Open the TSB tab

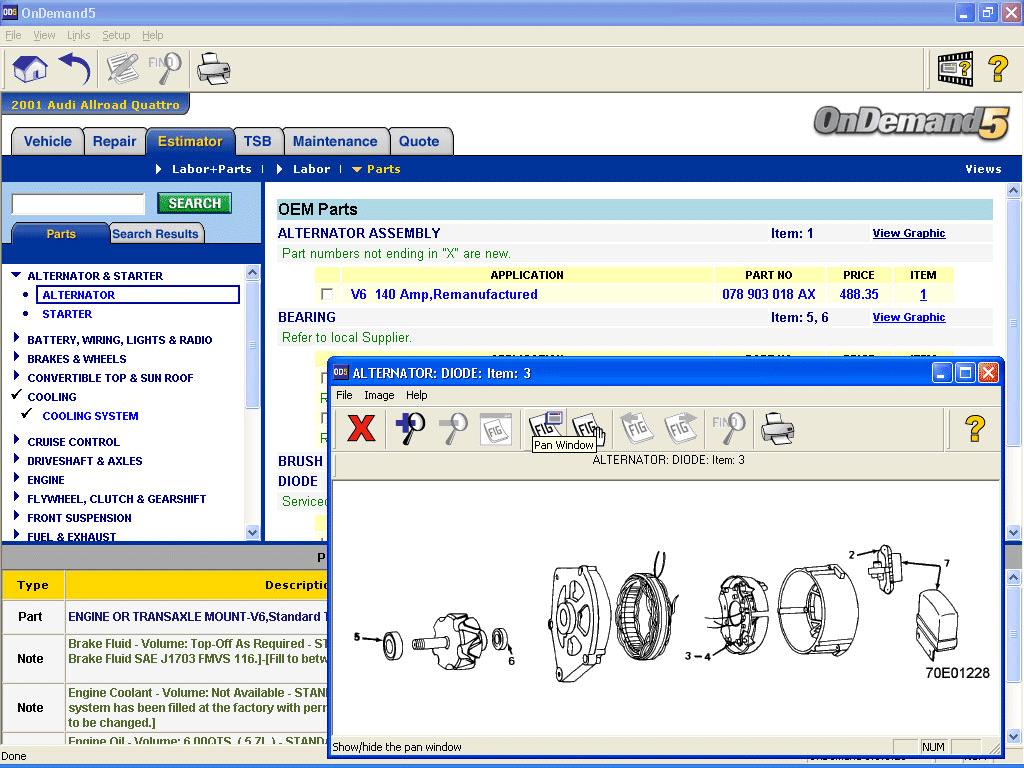point(257,142)
